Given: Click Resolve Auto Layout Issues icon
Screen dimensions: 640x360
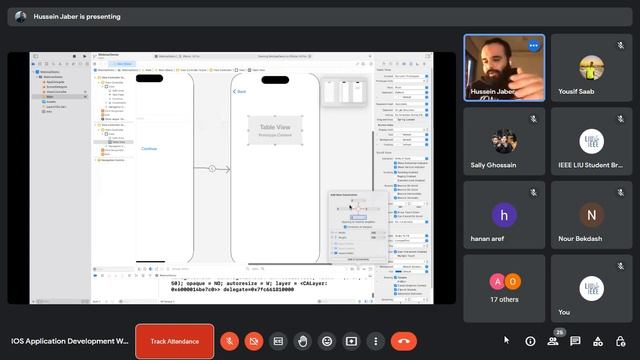Looking at the screenshot, I should [364, 269].
